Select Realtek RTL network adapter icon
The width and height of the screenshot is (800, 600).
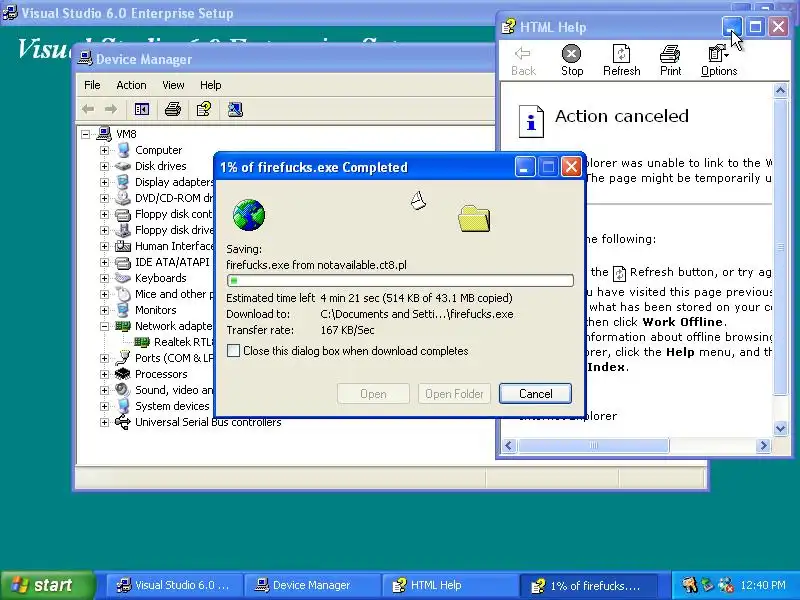(x=142, y=342)
